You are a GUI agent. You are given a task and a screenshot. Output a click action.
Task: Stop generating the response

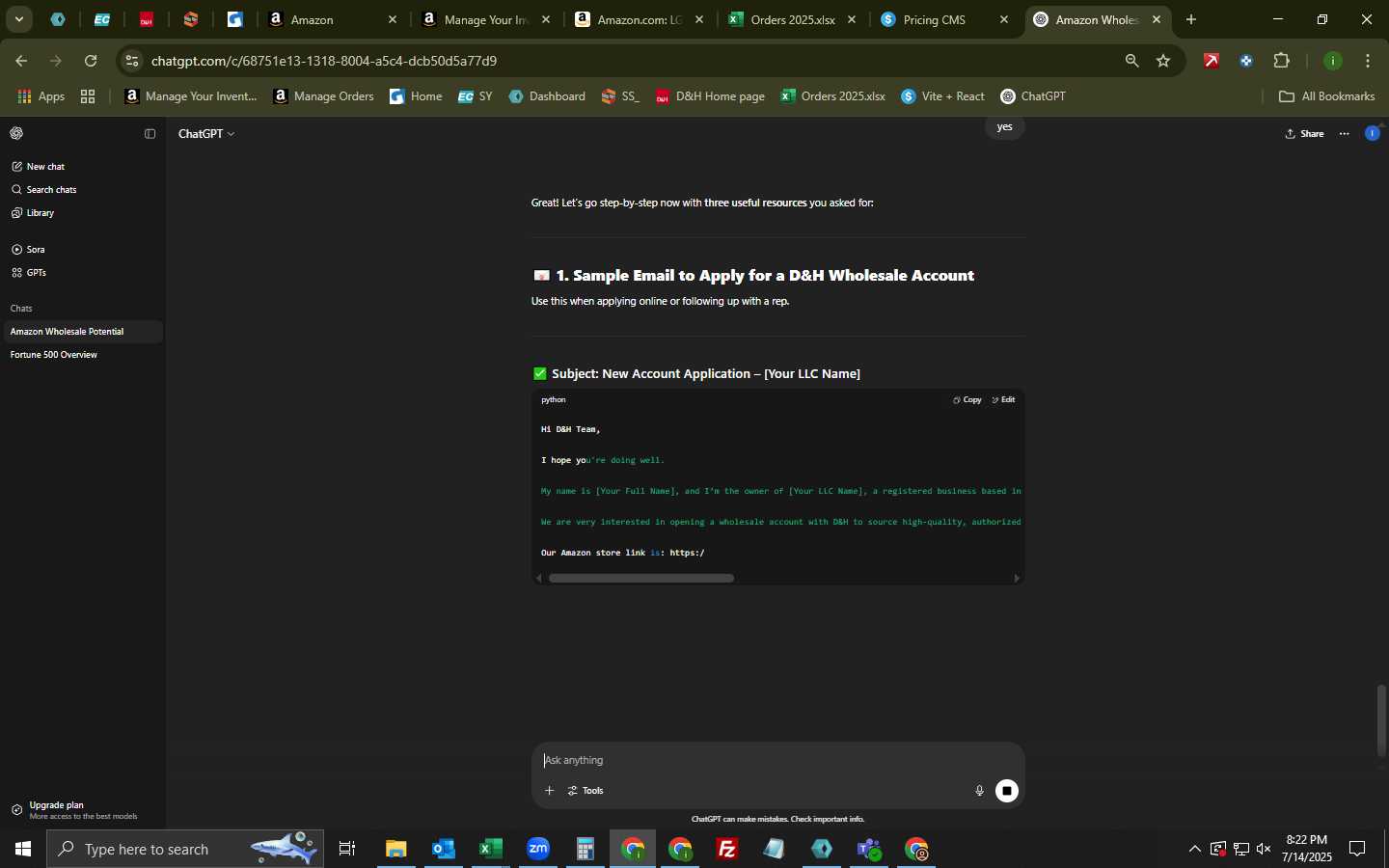pyautogui.click(x=1007, y=791)
